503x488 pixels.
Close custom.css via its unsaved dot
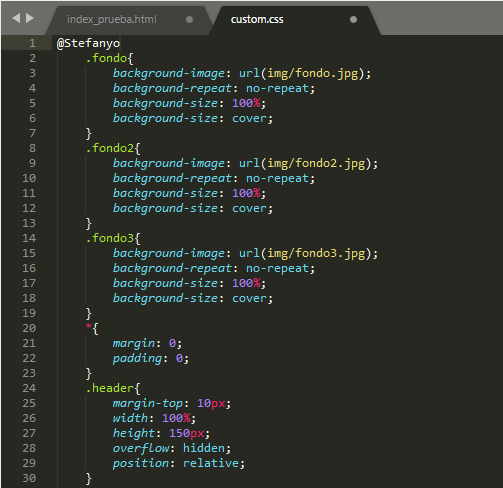coord(353,20)
